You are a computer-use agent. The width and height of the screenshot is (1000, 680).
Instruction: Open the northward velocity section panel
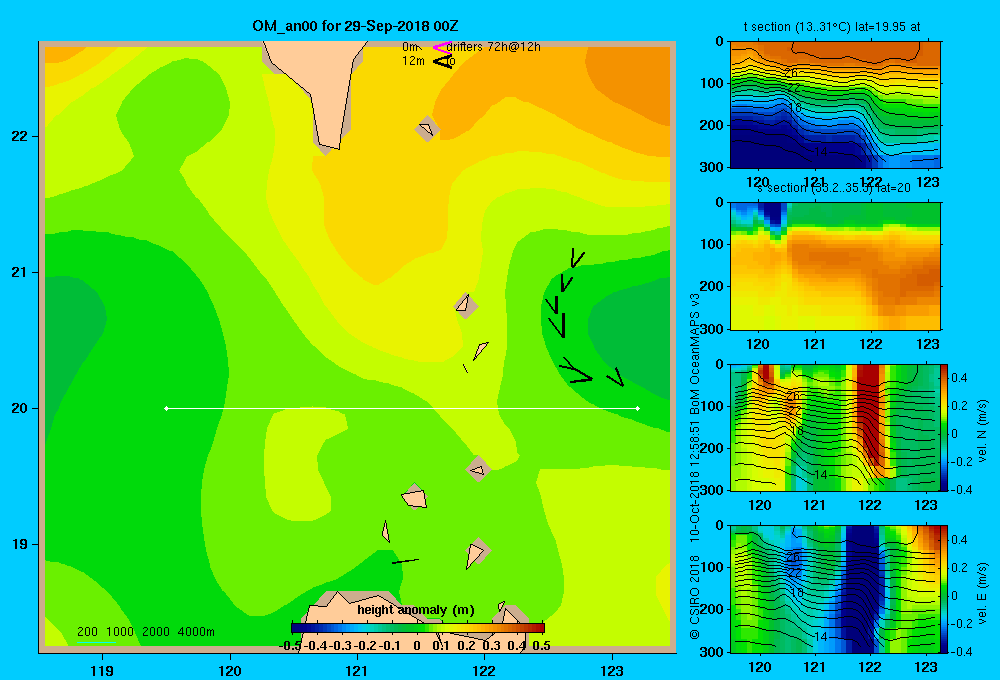835,427
